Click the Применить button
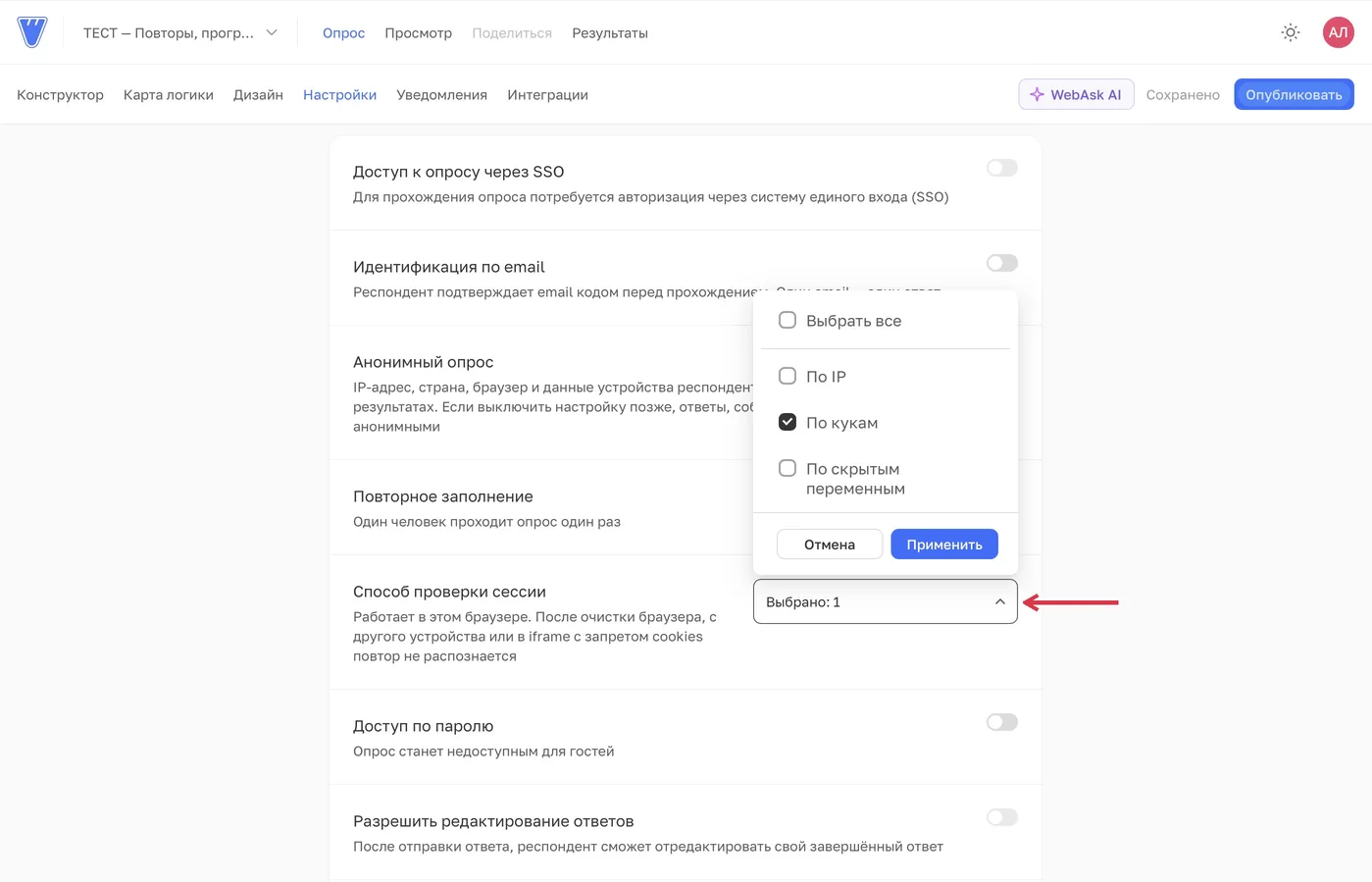 (944, 545)
